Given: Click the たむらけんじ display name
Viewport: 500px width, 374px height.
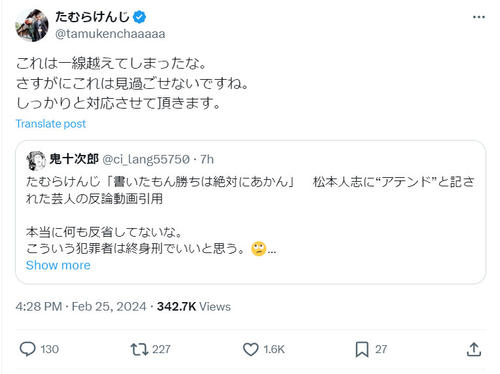Looking at the screenshot, I should pos(92,17).
